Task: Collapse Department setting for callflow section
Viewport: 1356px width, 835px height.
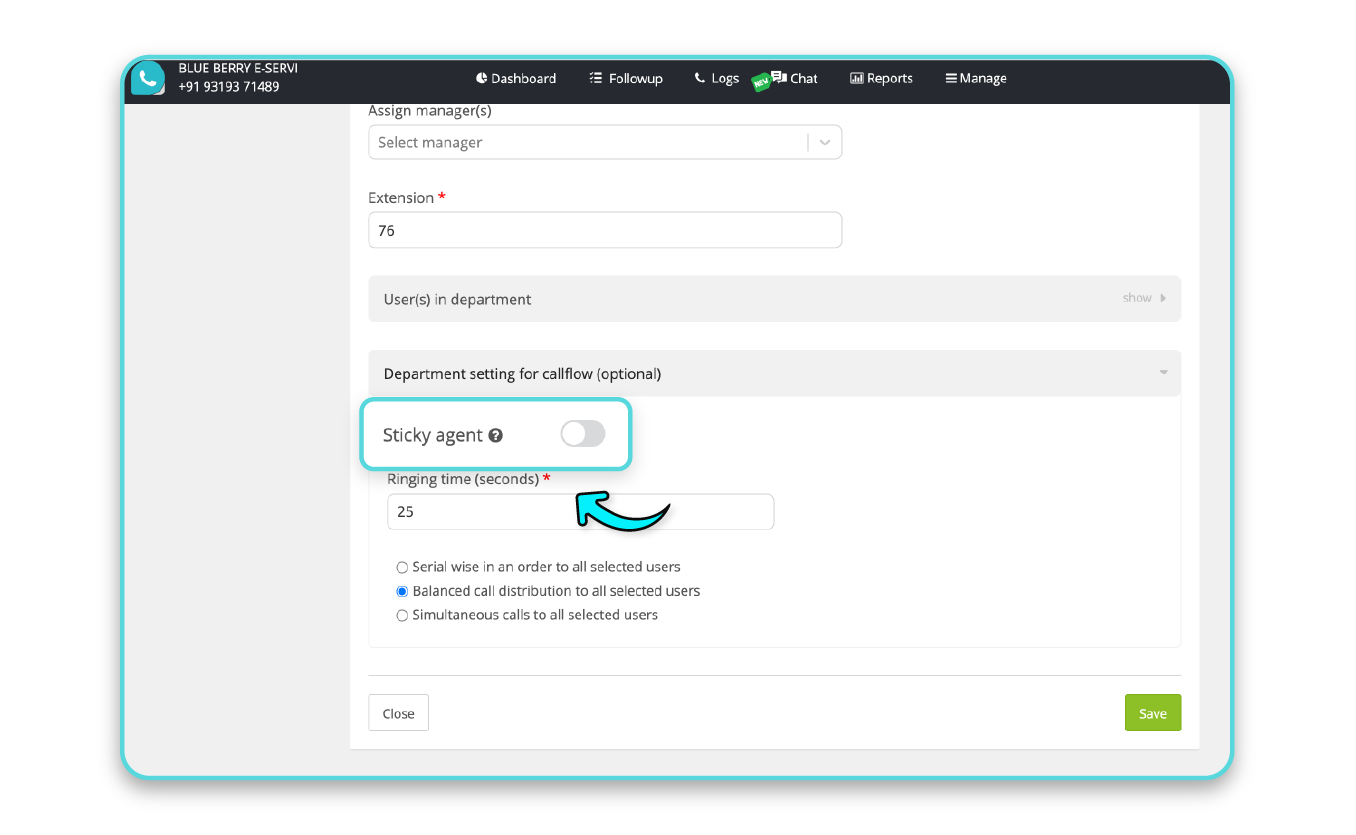Action: click(1163, 372)
